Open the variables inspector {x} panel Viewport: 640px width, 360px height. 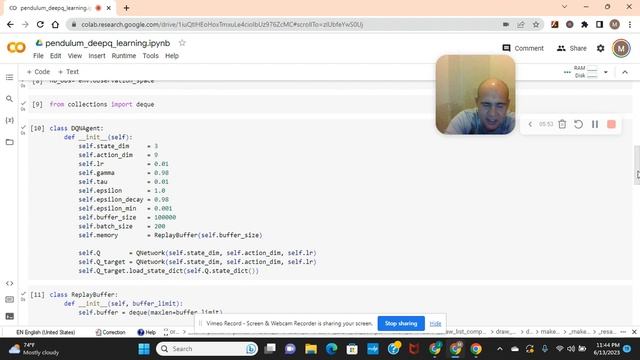pos(9,120)
